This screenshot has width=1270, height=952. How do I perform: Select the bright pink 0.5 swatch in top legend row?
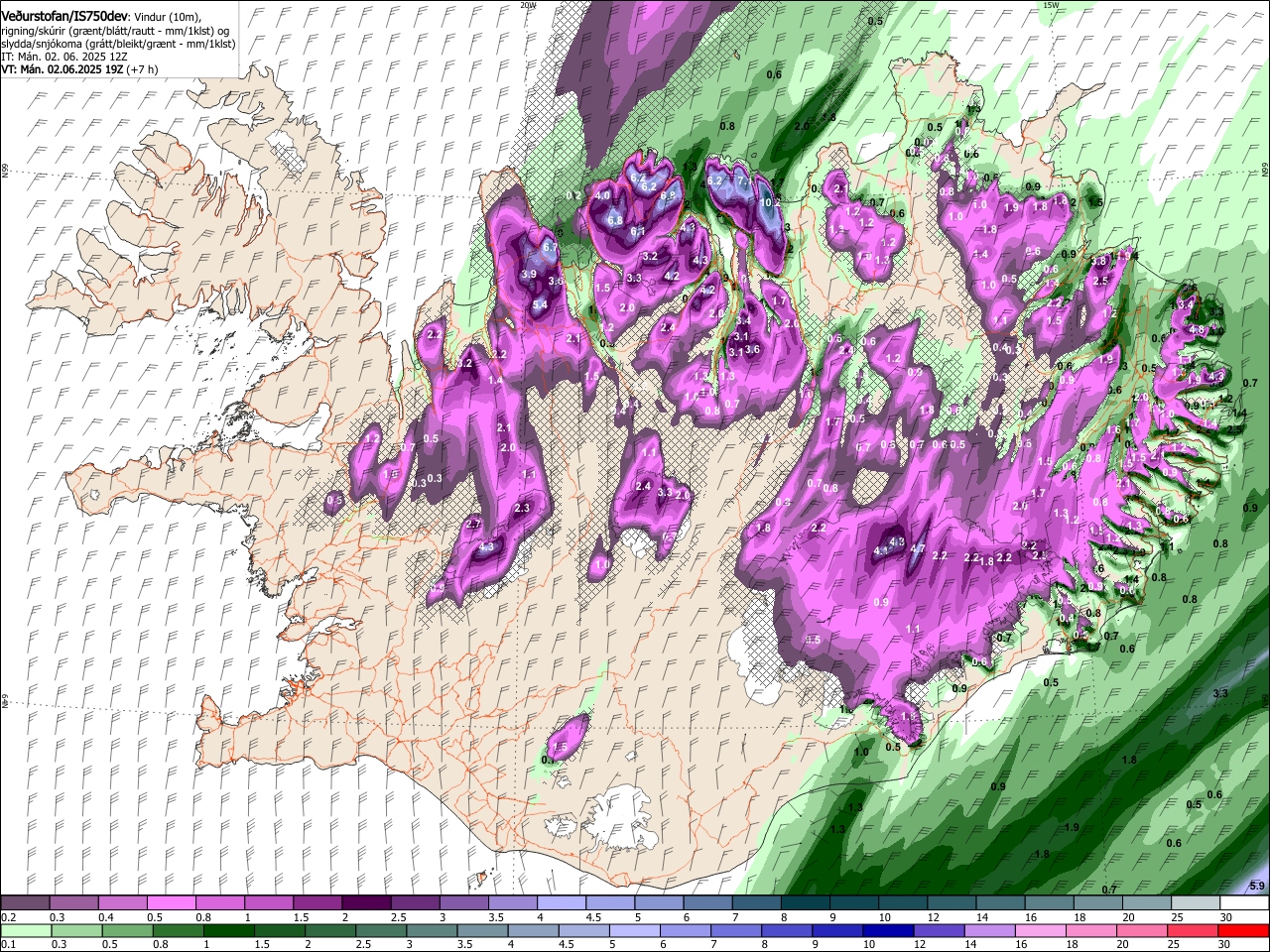[x=172, y=903]
